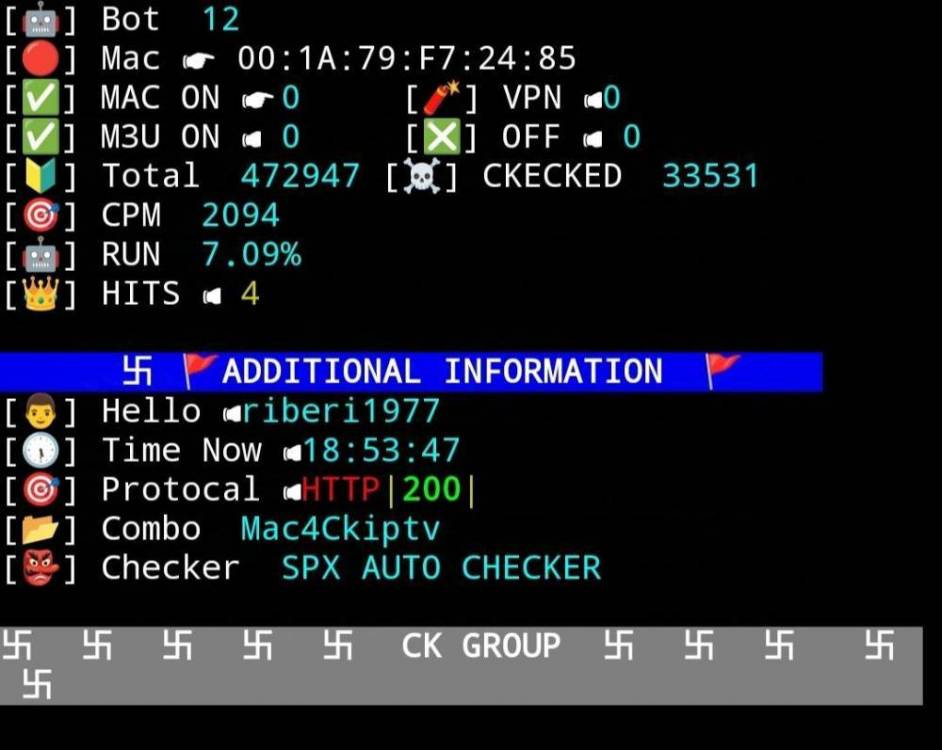Click the CPM value 2094
The width and height of the screenshot is (942, 750).
point(240,215)
